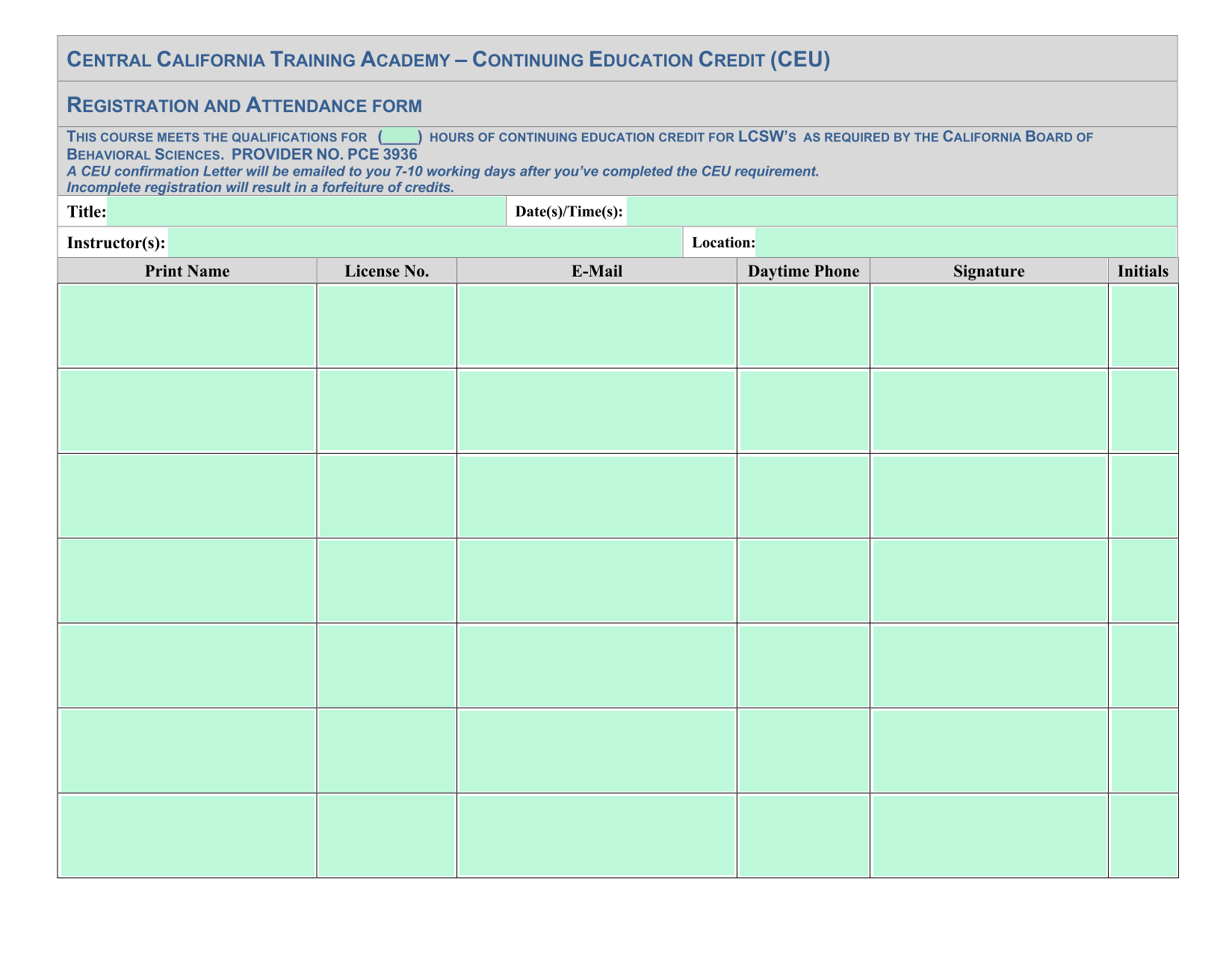The width and height of the screenshot is (1232, 953).
Task: Click the Print Name column header
Action: [188, 271]
